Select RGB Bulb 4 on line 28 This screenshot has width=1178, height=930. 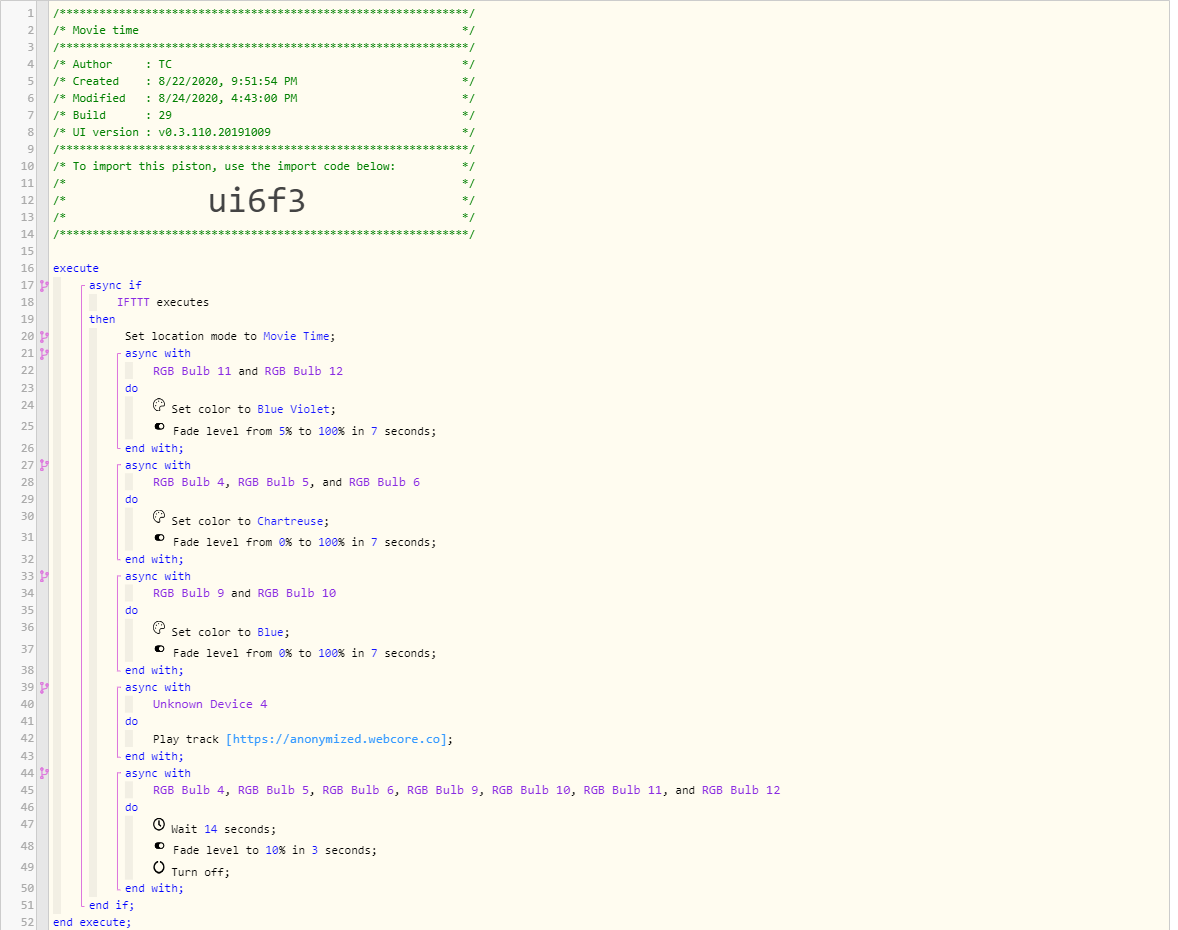tap(189, 482)
